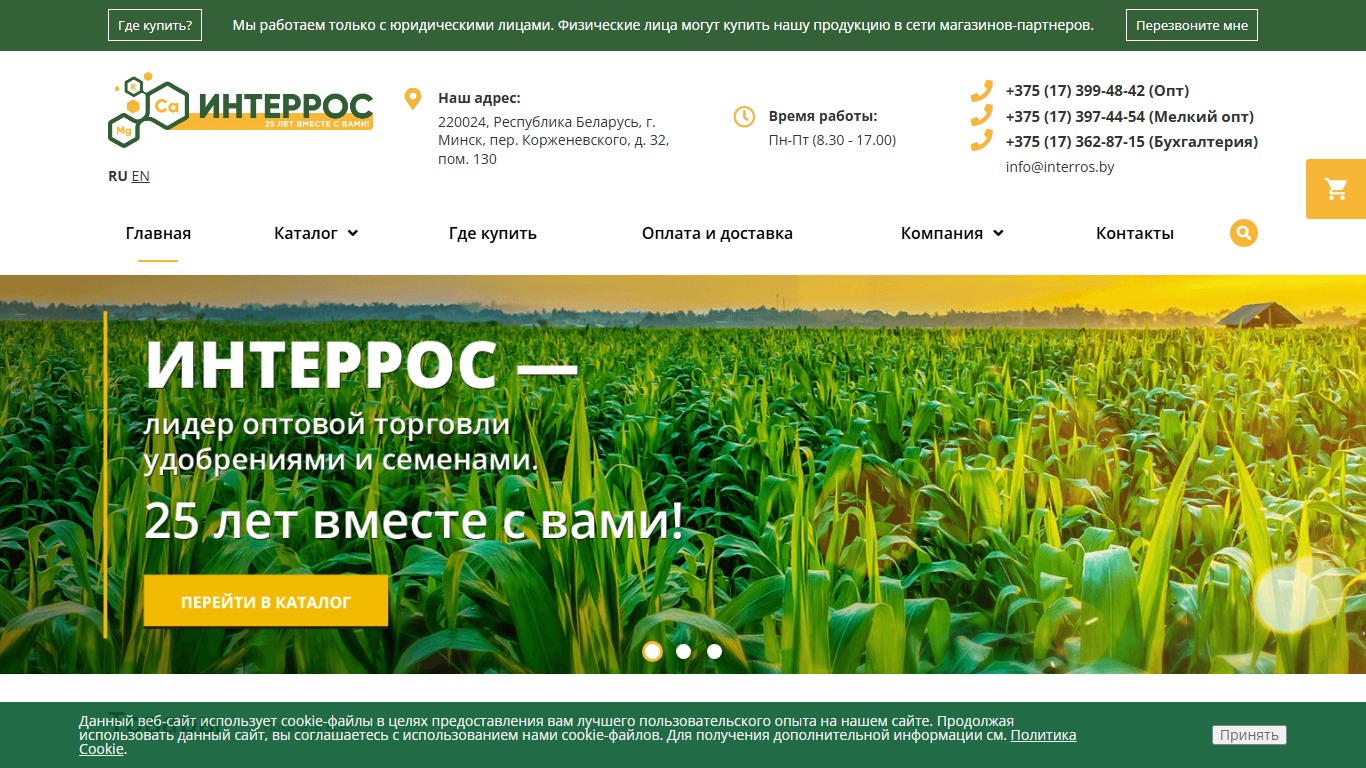
Task: Click the location pin icon beside the address
Action: pyautogui.click(x=412, y=99)
